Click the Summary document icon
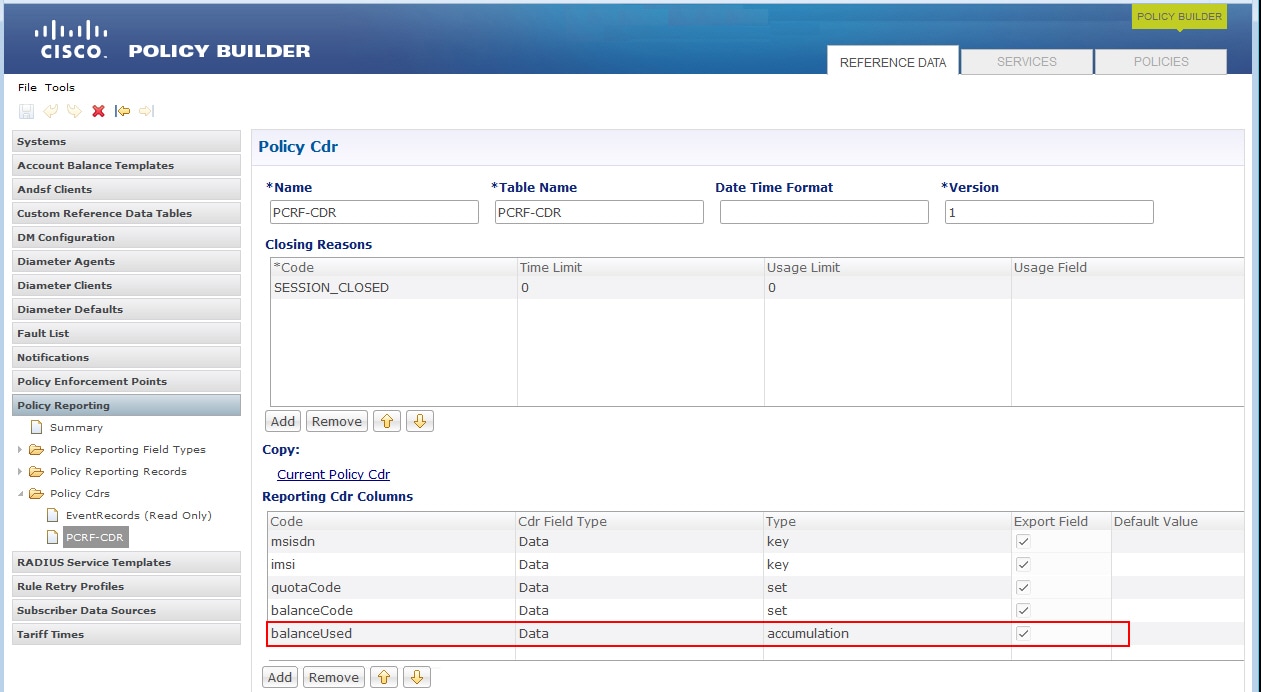Image resolution: width=1261 pixels, height=692 pixels. [37, 428]
